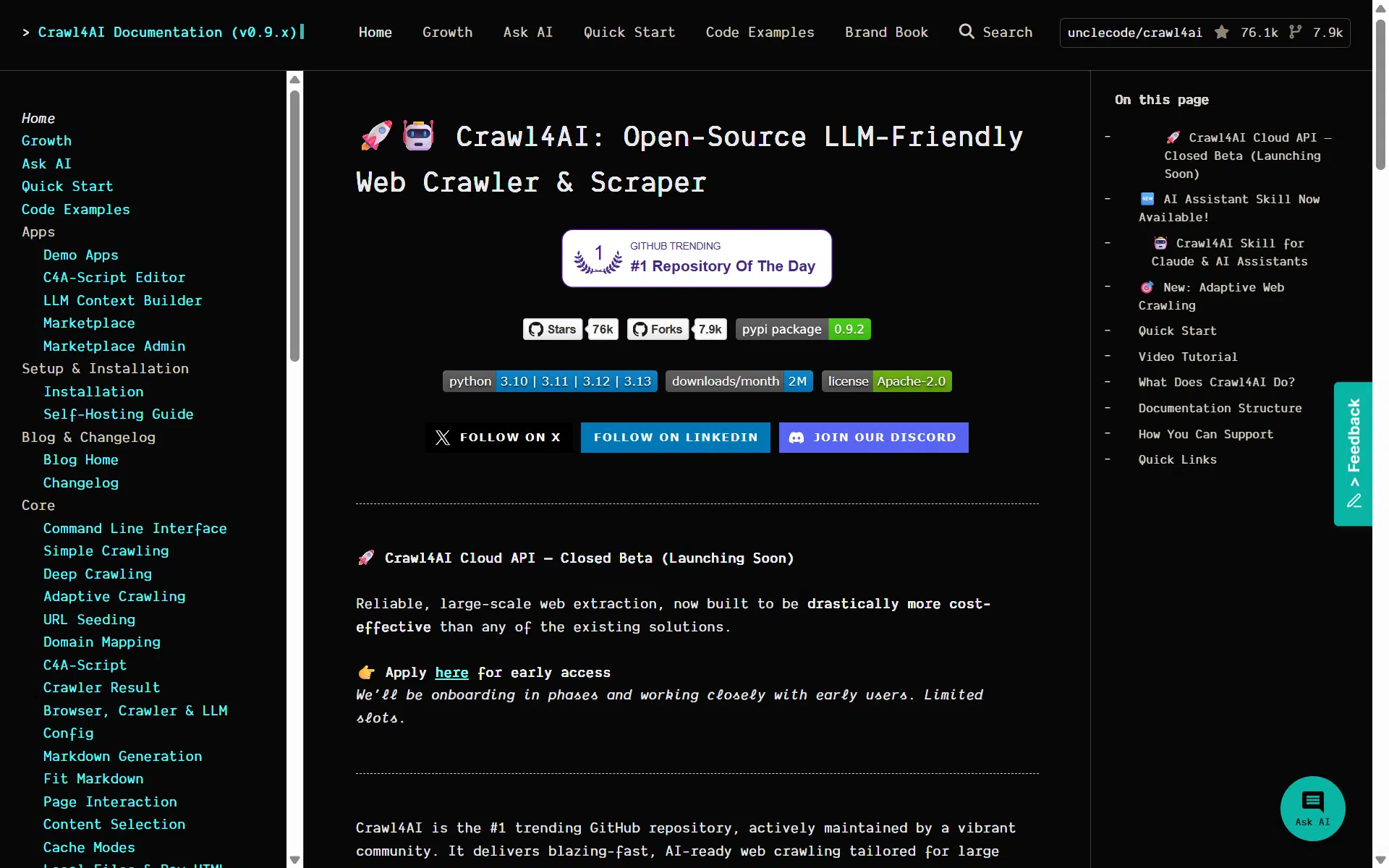Click the GitHub Trending #1 Repository badge
The width and height of the screenshot is (1389, 868).
coord(697,258)
